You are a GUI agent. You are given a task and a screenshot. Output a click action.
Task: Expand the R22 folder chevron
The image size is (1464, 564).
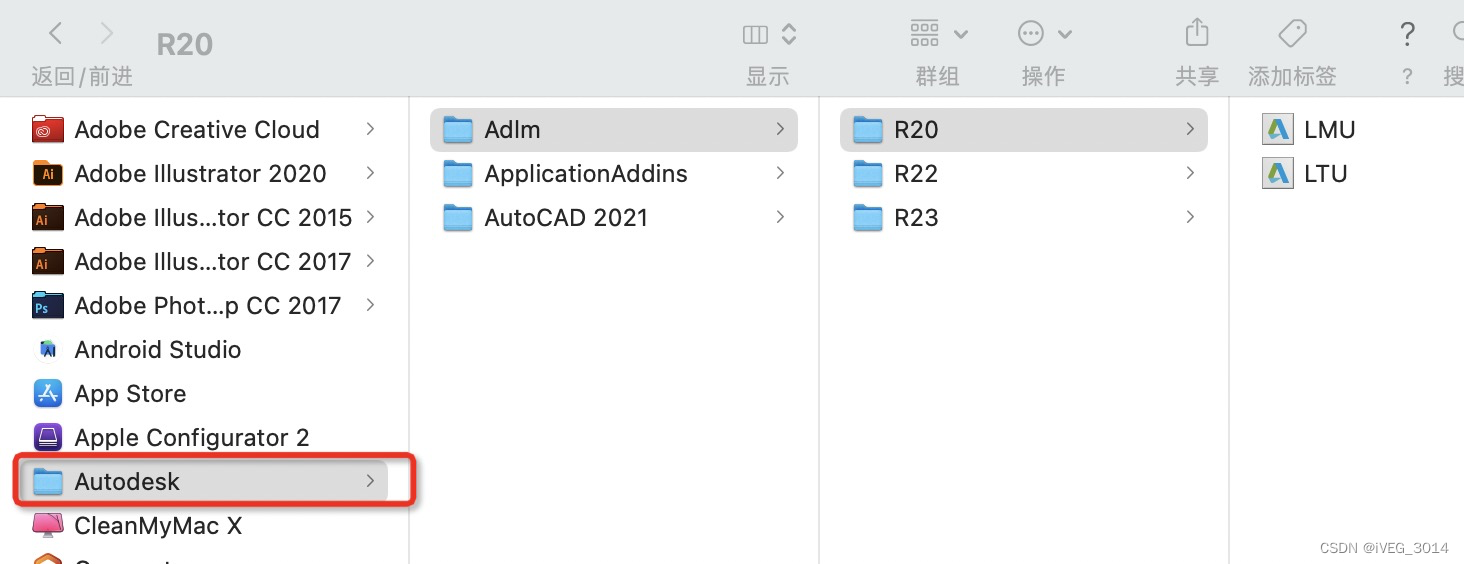(x=1190, y=173)
